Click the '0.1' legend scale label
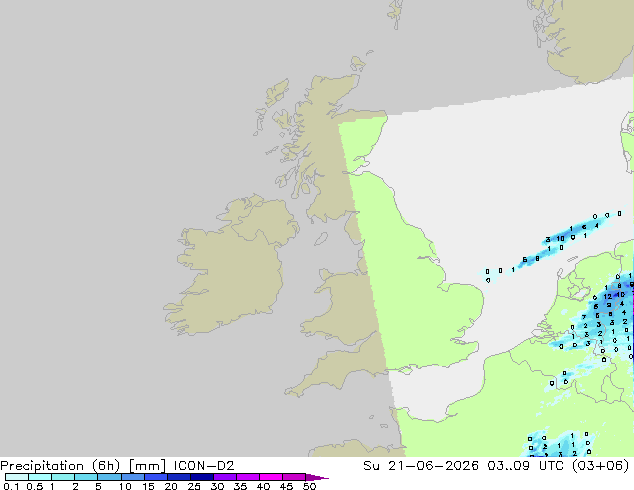Image resolution: width=634 pixels, height=490 pixels. (x=11, y=486)
